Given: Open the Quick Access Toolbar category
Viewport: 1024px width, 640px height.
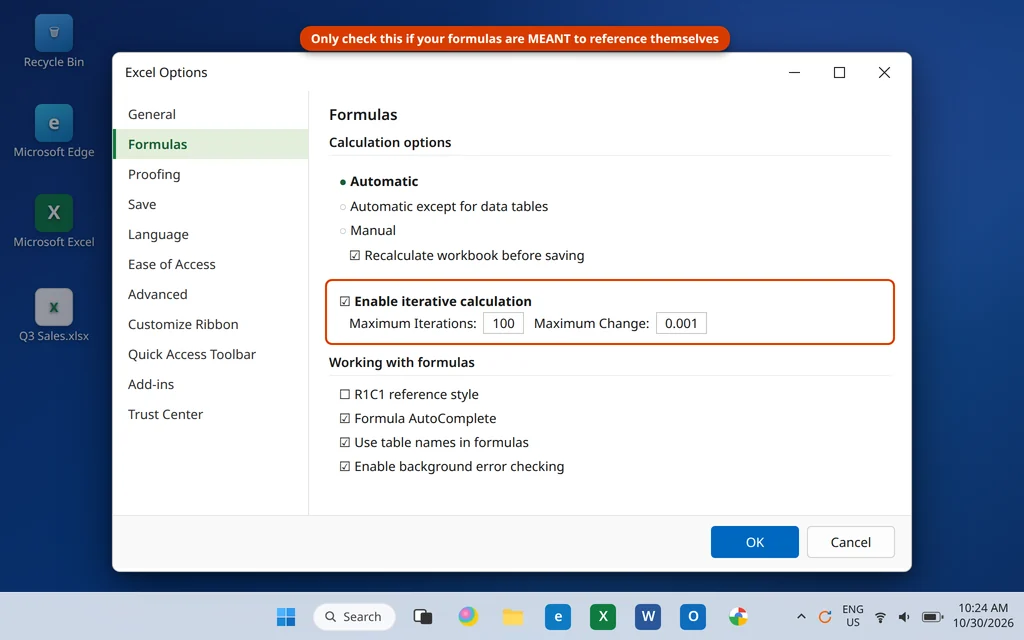Looking at the screenshot, I should (x=210, y=355).
